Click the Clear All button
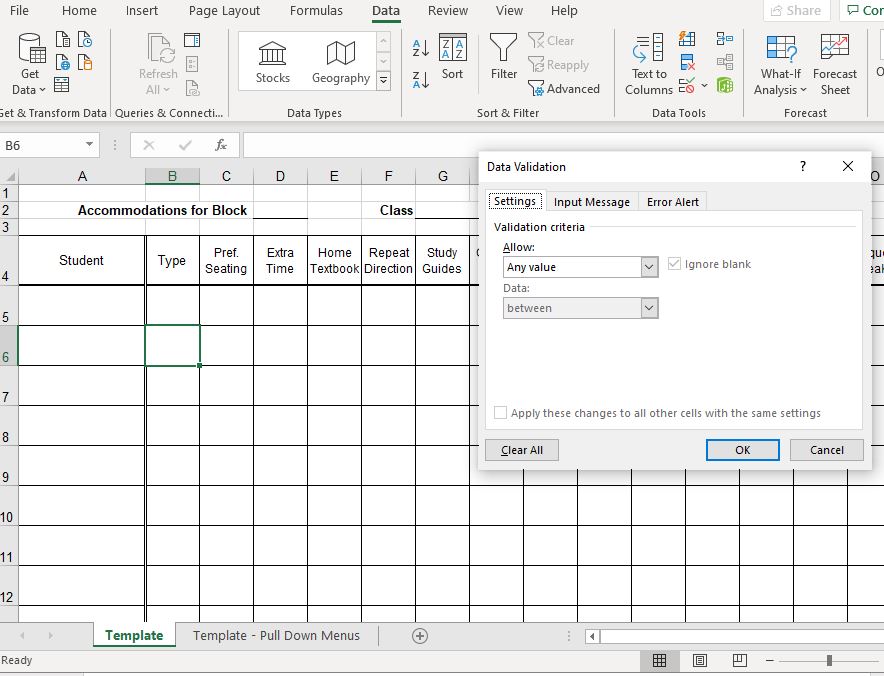This screenshot has height=676, width=884. point(521,450)
